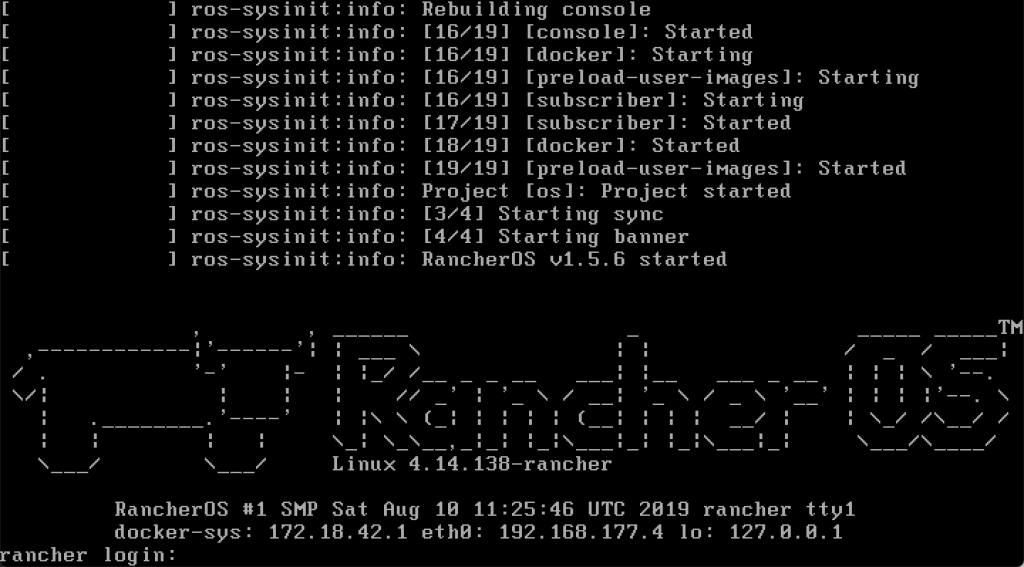Click the [4/4] Starting banner line

(x=345, y=236)
